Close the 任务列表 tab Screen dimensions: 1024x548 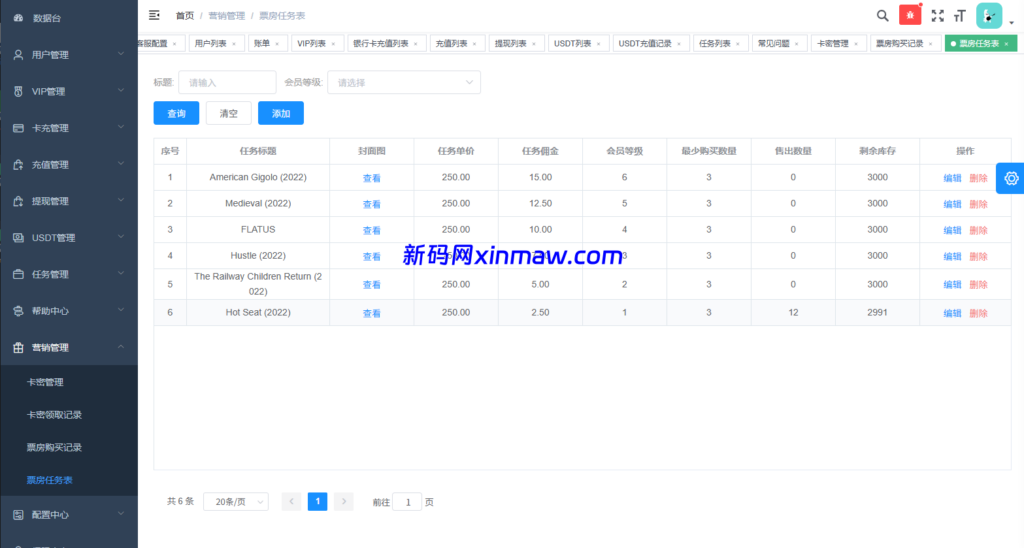pyautogui.click(x=738, y=44)
